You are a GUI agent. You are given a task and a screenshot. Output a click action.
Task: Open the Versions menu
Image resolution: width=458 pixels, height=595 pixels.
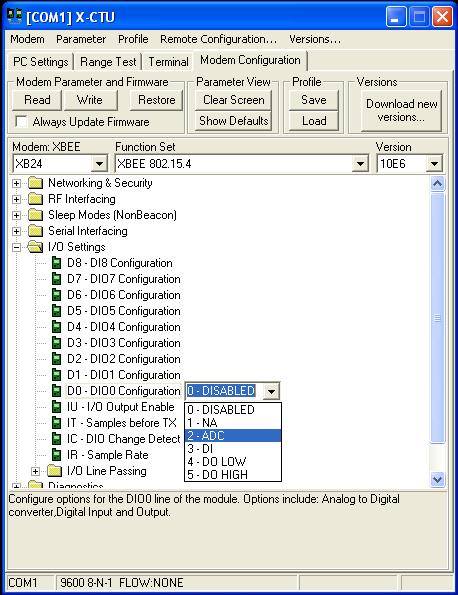tap(315, 39)
